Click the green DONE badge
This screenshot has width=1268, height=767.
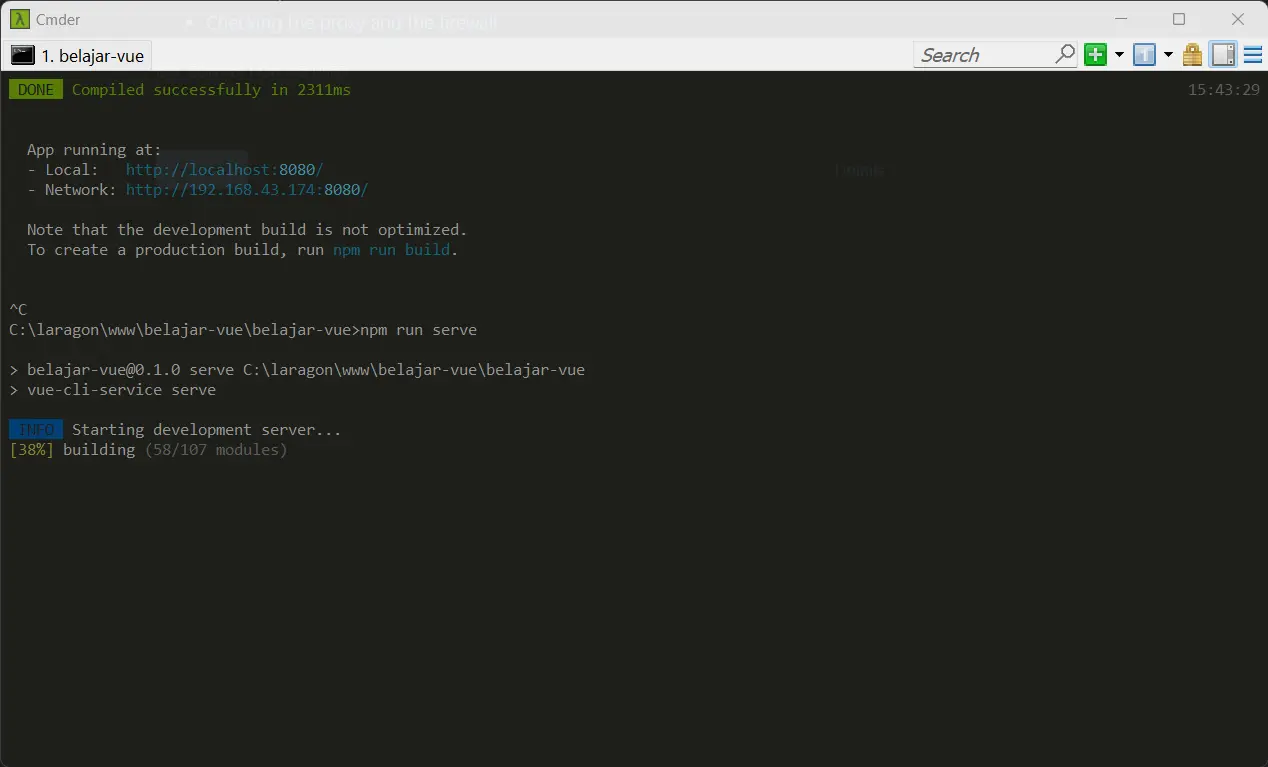(36, 90)
